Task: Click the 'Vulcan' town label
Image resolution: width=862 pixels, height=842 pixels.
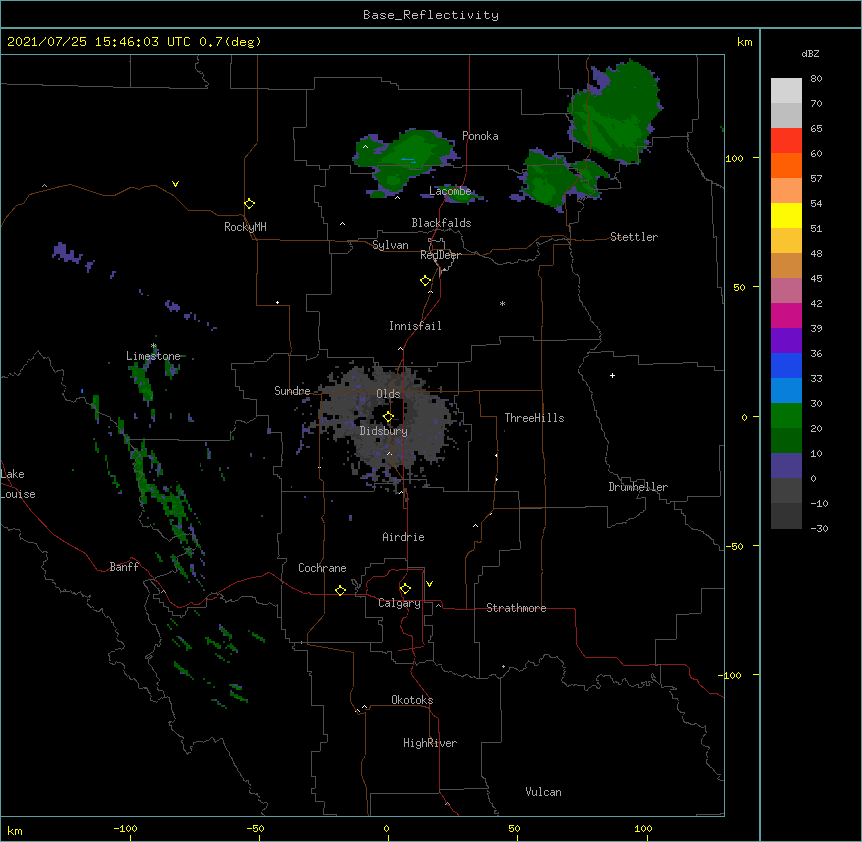Action: click(543, 792)
